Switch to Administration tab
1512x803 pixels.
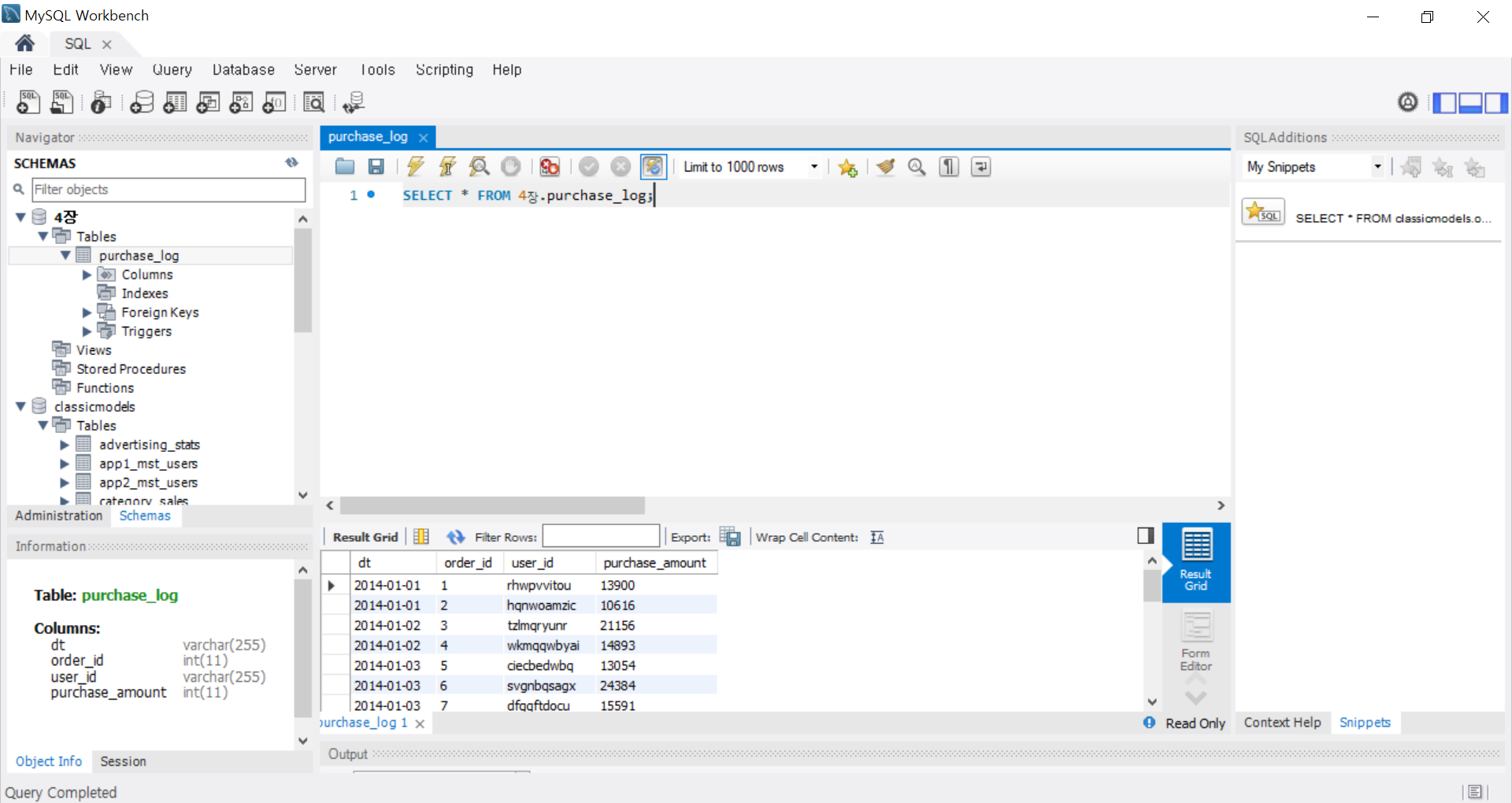(59, 516)
